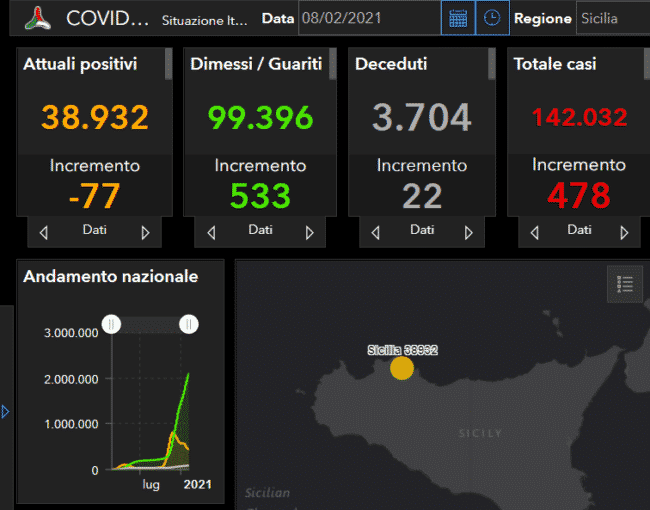Image resolution: width=650 pixels, height=510 pixels.
Task: Click the 99.396 recovered value
Action: point(260,117)
